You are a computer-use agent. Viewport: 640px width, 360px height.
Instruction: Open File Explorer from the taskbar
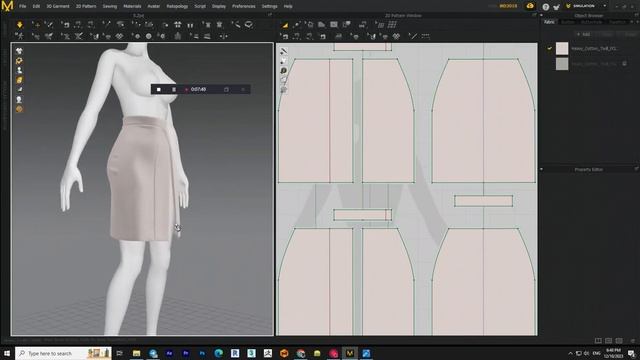tap(136, 353)
